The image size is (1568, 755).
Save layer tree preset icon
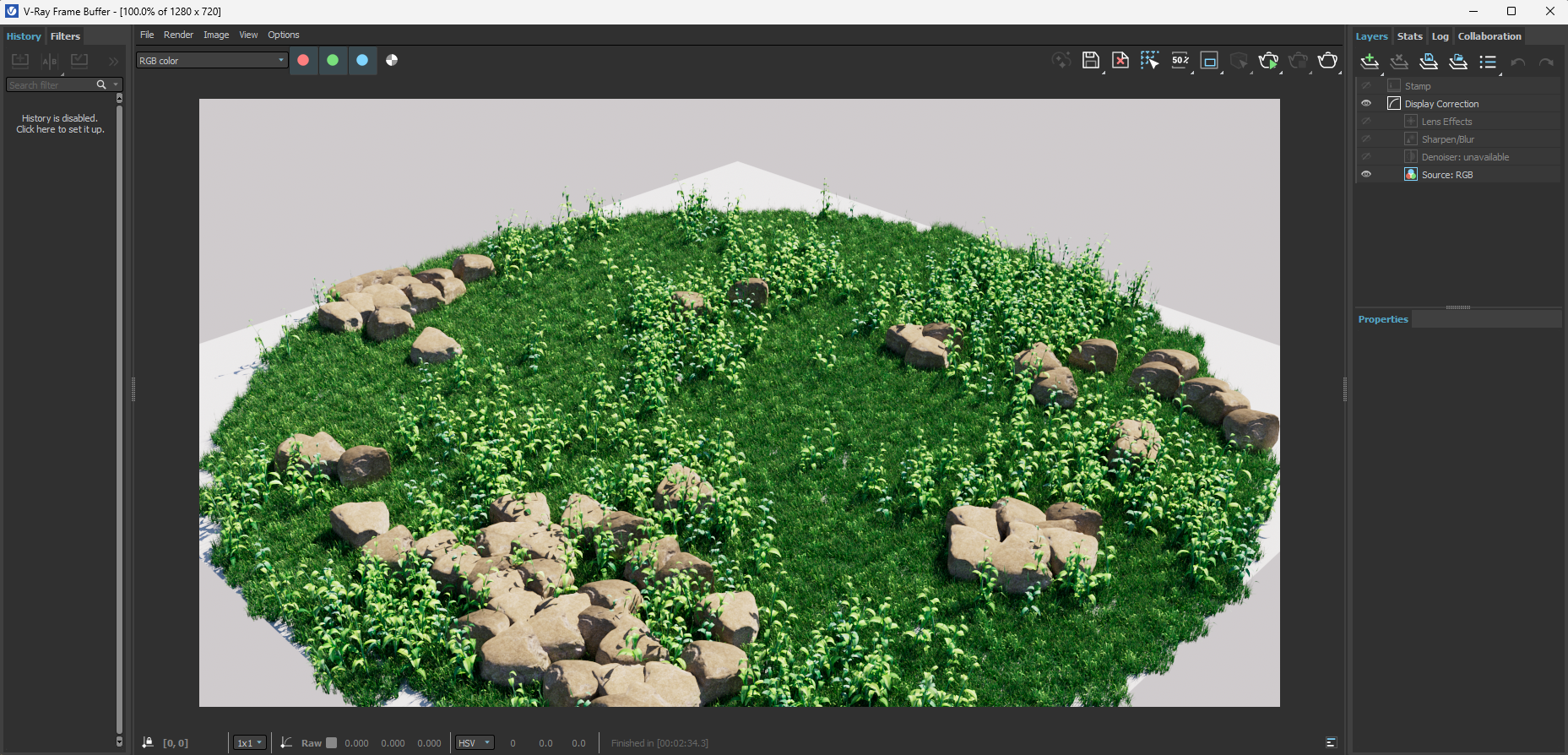[1429, 62]
